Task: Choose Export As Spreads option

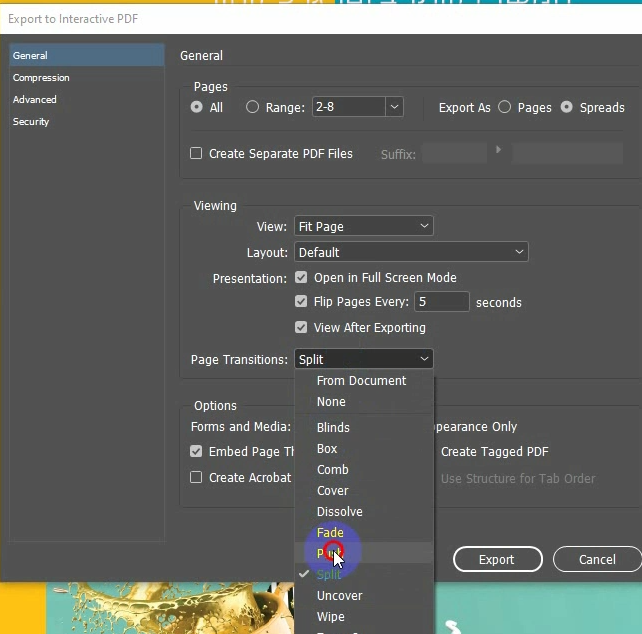Action: point(567,107)
